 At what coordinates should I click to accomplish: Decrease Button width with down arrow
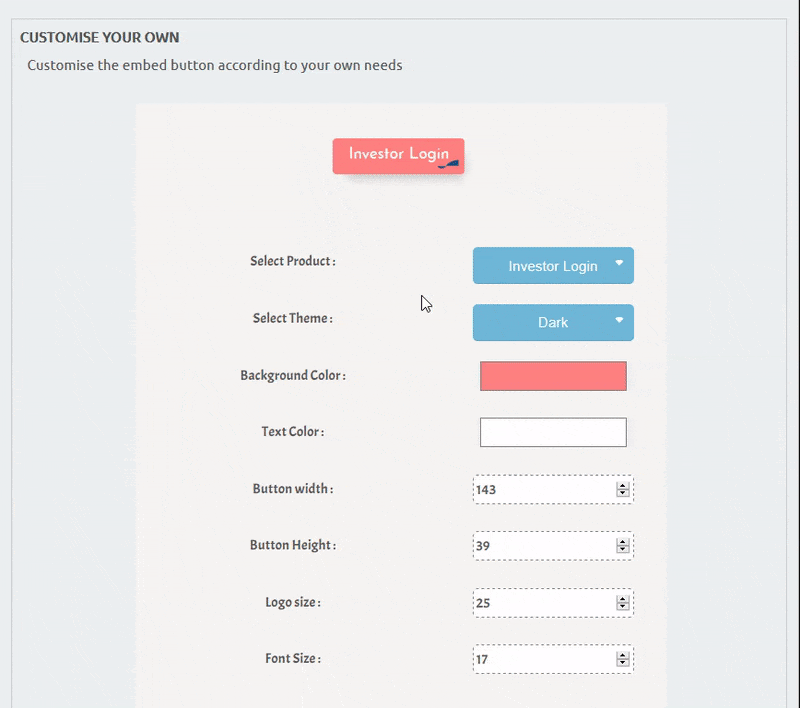(x=623, y=494)
